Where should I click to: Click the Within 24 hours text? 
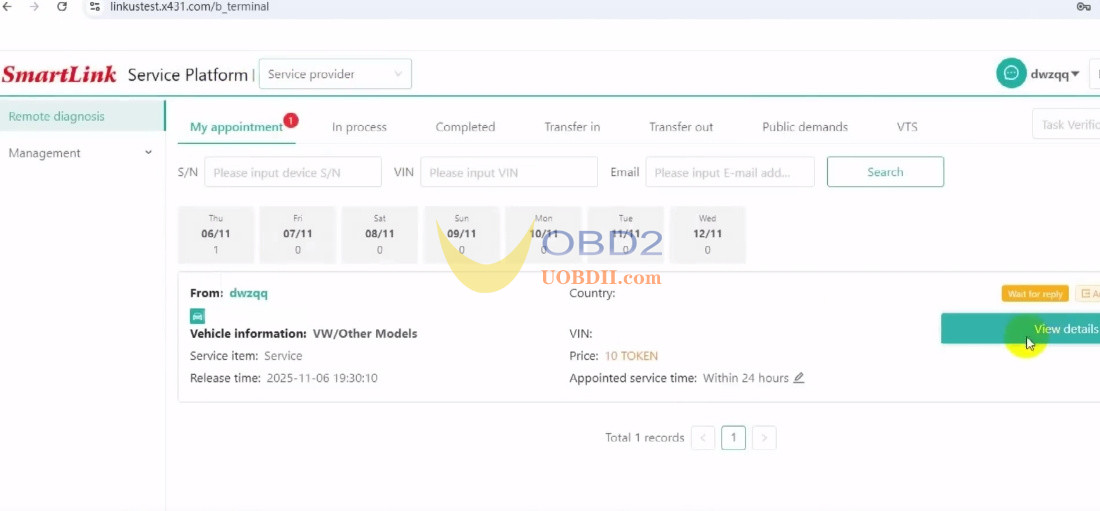[746, 378]
